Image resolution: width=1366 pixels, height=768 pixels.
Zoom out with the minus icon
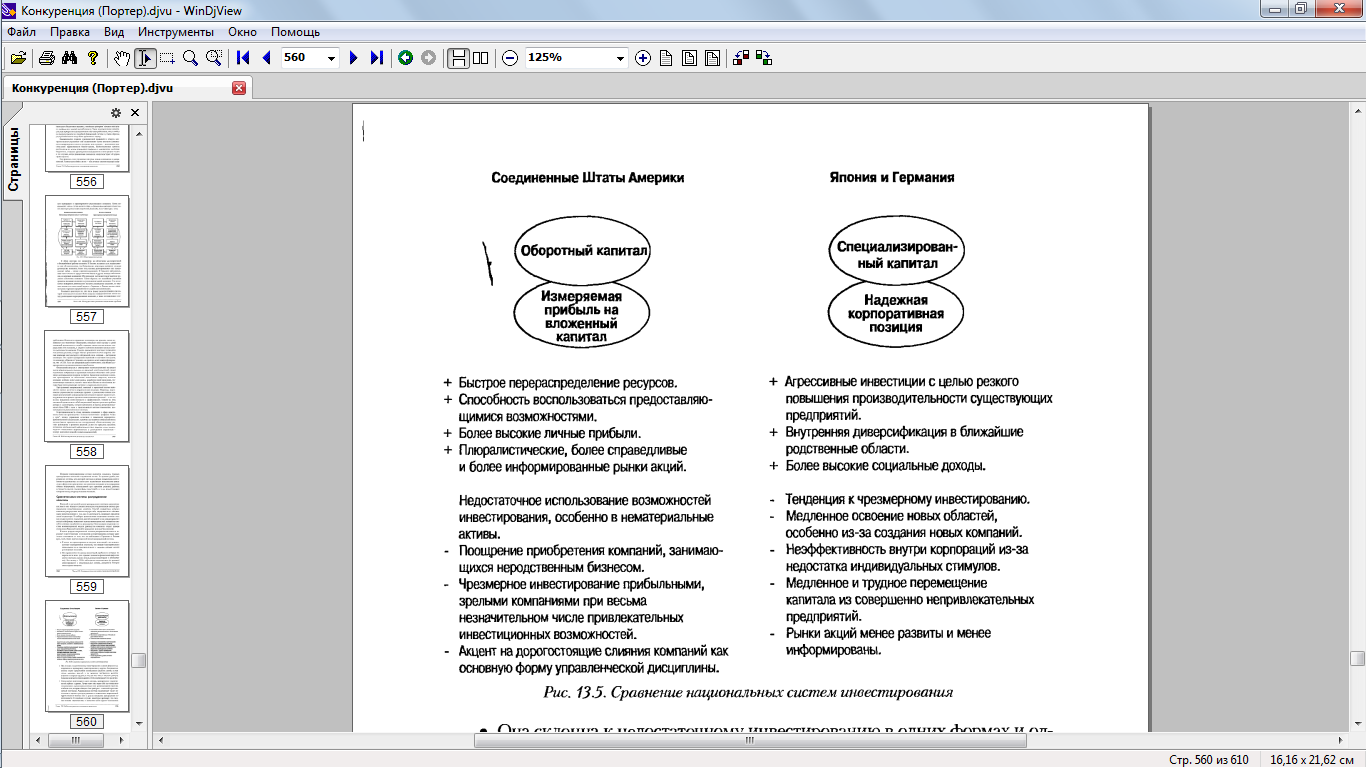(510, 58)
